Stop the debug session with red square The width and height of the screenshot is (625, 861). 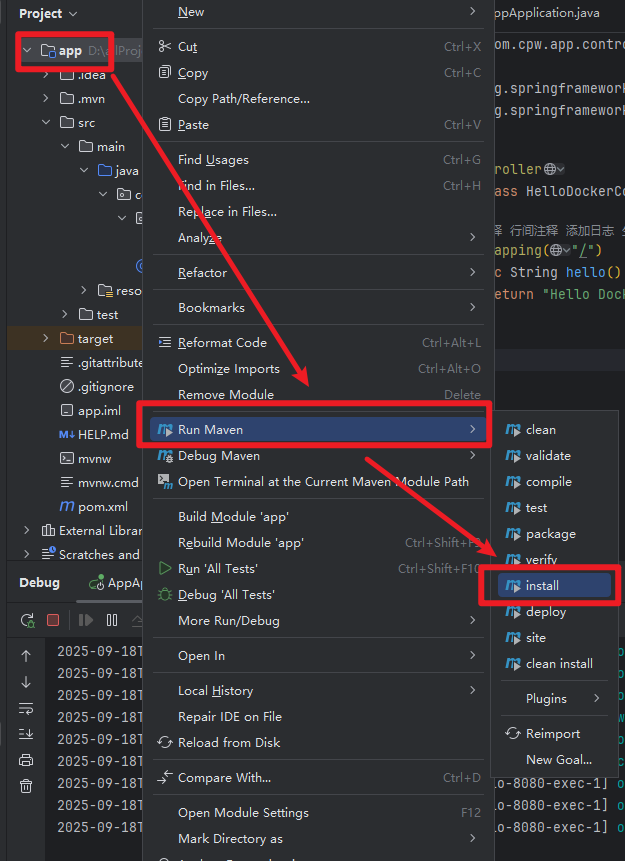click(53, 620)
